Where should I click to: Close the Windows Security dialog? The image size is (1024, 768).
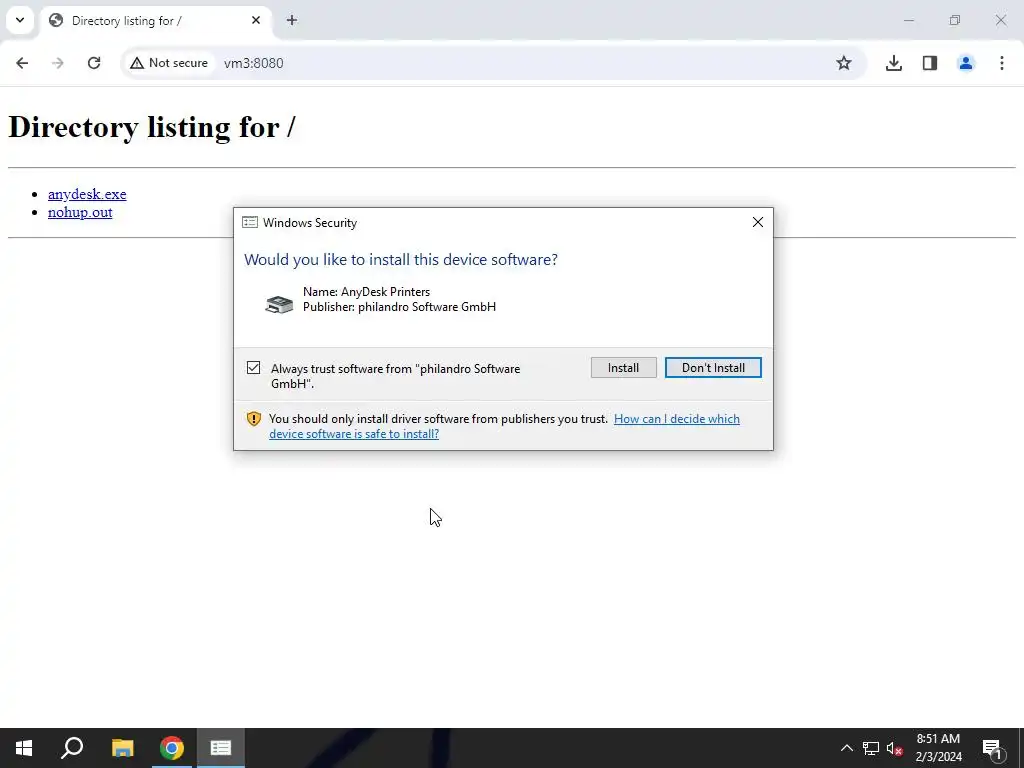pos(758,222)
